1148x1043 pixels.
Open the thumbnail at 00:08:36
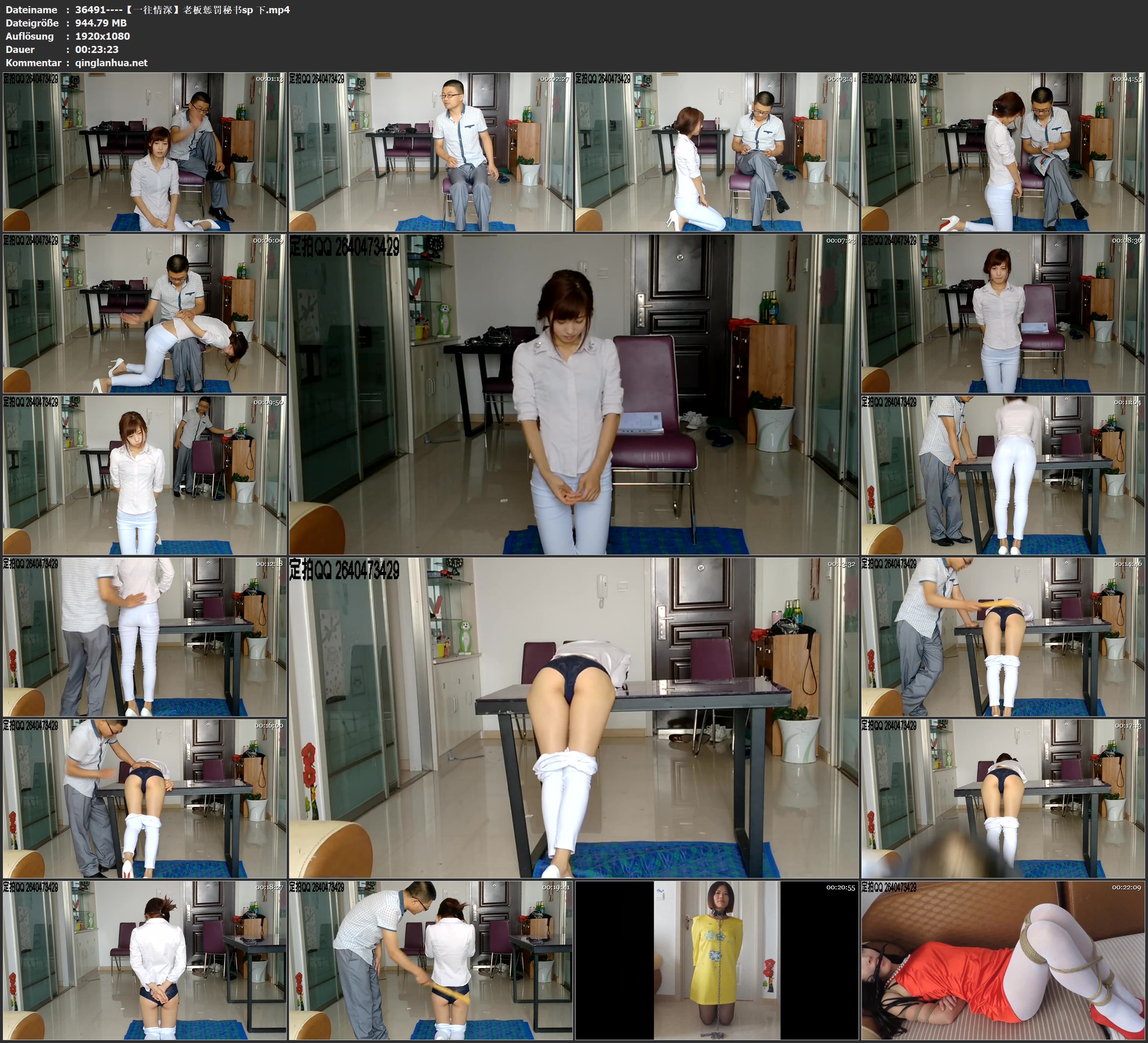tap(1003, 313)
